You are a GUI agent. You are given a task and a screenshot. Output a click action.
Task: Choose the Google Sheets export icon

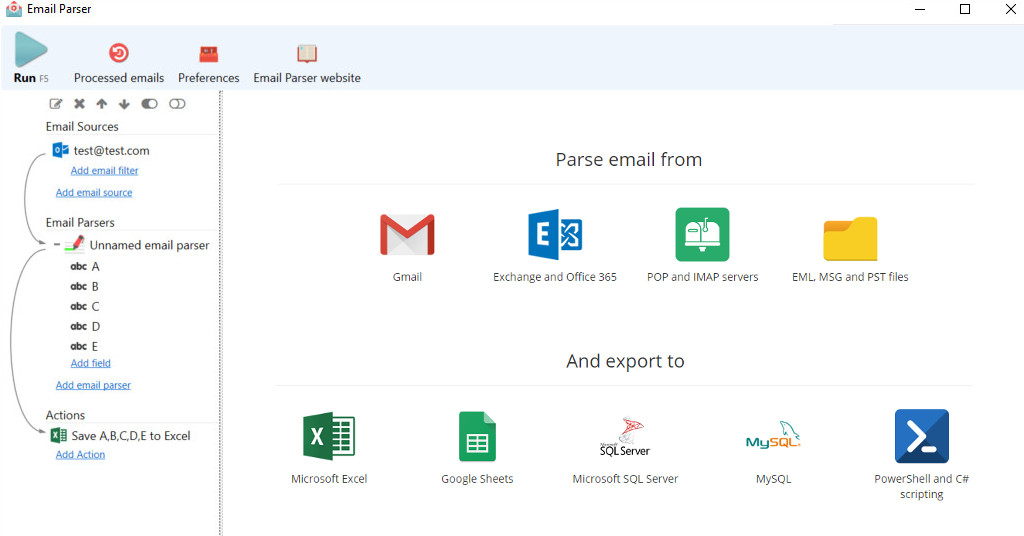tap(477, 437)
